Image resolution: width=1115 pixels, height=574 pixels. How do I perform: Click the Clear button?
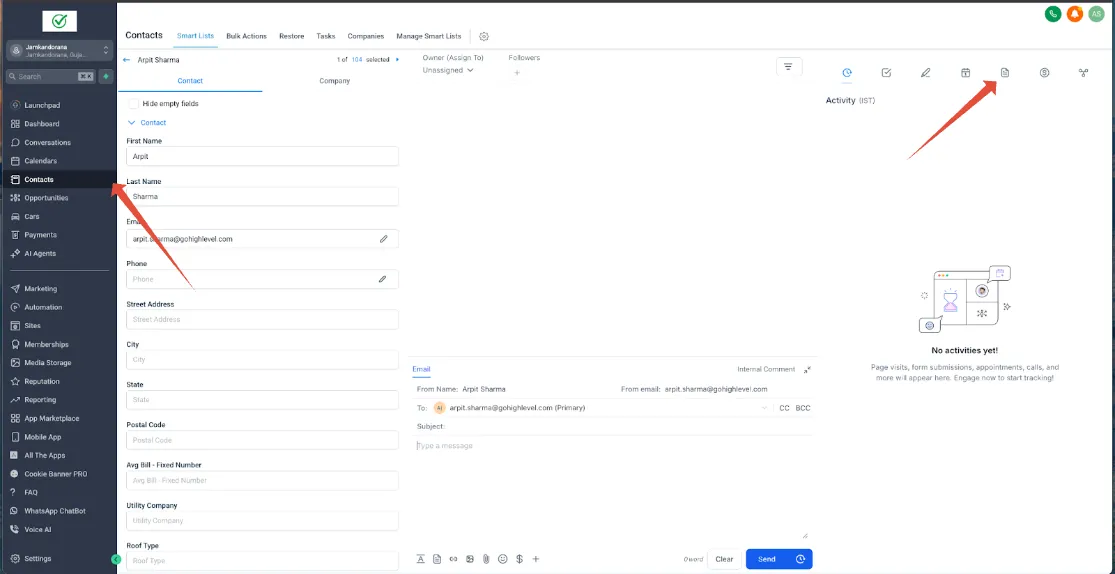pos(724,559)
